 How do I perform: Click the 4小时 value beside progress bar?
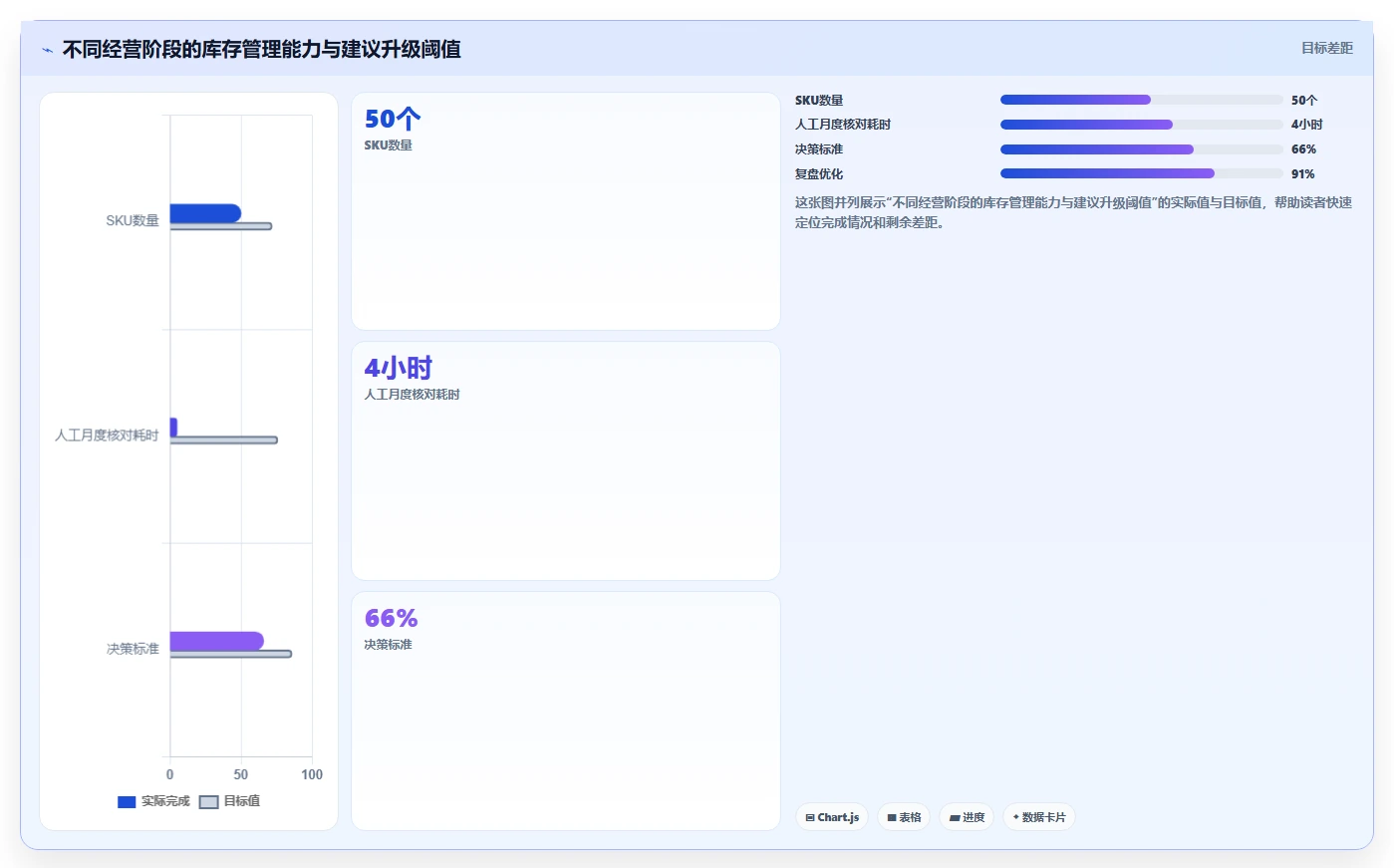[x=1307, y=125]
